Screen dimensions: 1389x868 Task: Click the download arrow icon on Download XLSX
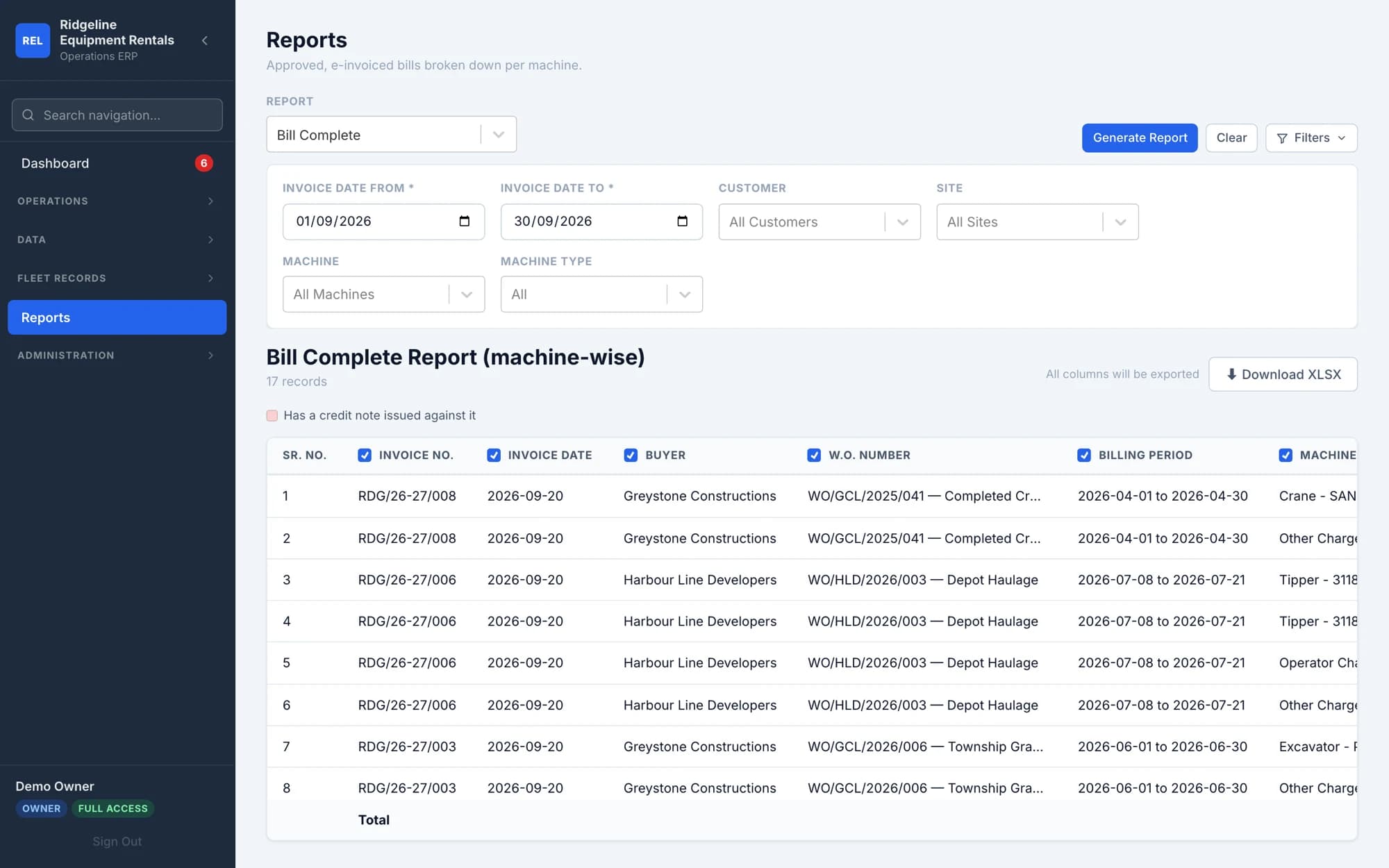tap(1231, 374)
